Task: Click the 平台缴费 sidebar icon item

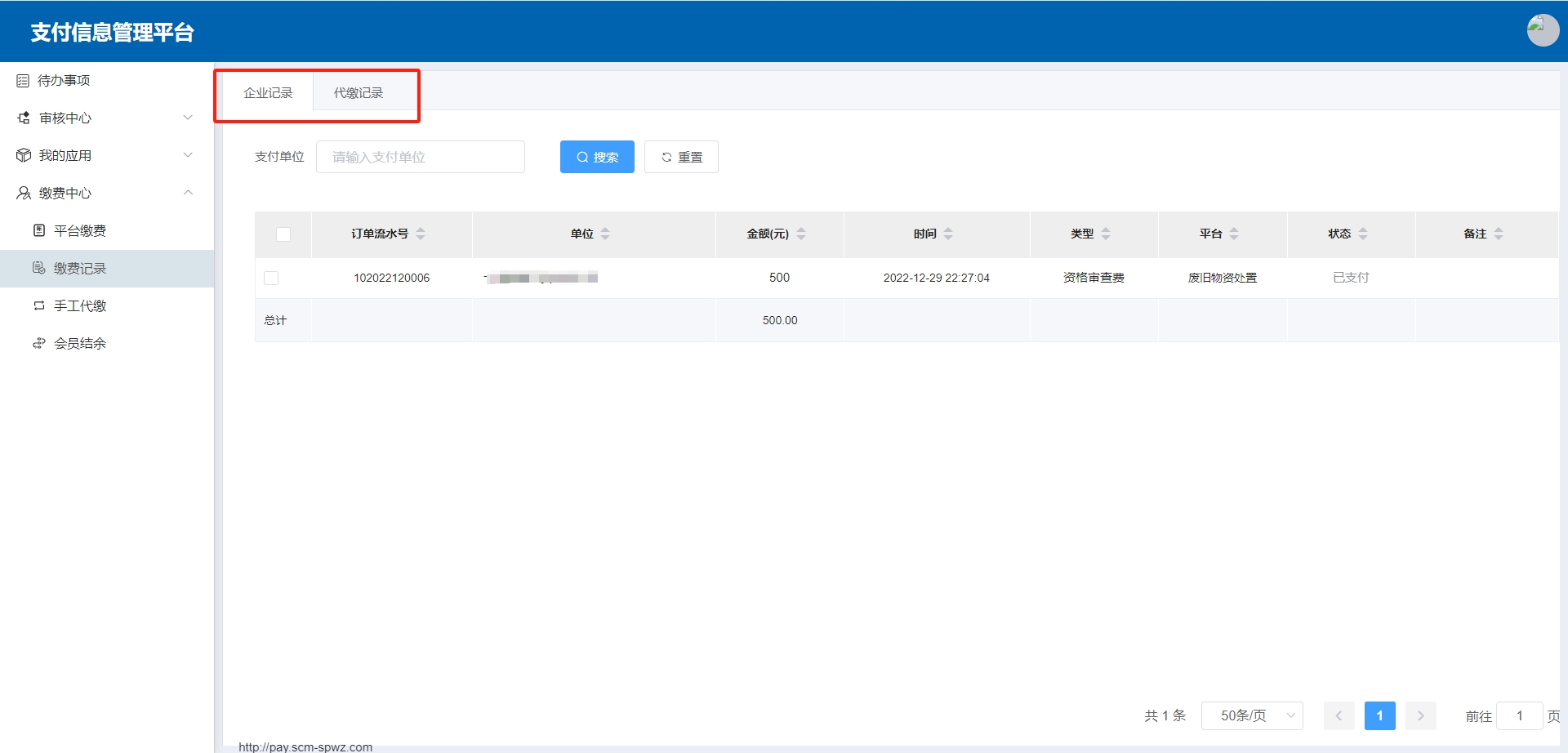Action: (x=79, y=230)
